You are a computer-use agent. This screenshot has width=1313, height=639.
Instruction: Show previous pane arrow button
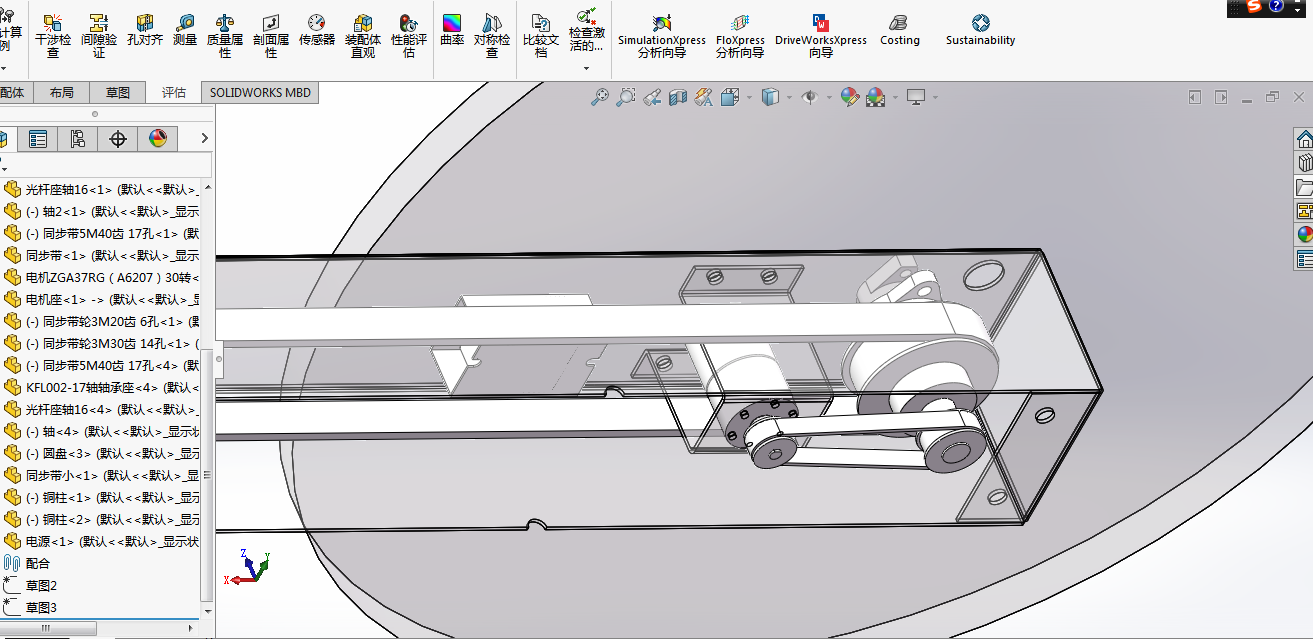click(1194, 97)
